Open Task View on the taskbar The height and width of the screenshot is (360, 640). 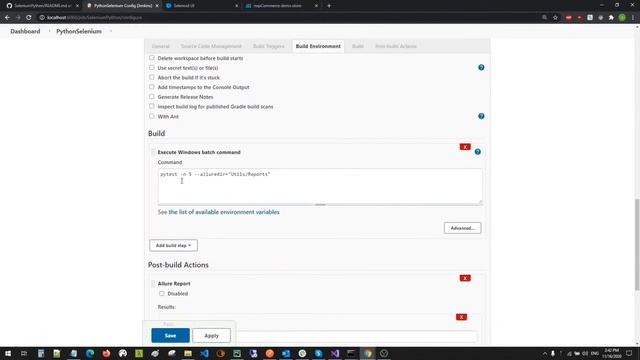pyautogui.click(x=24, y=353)
